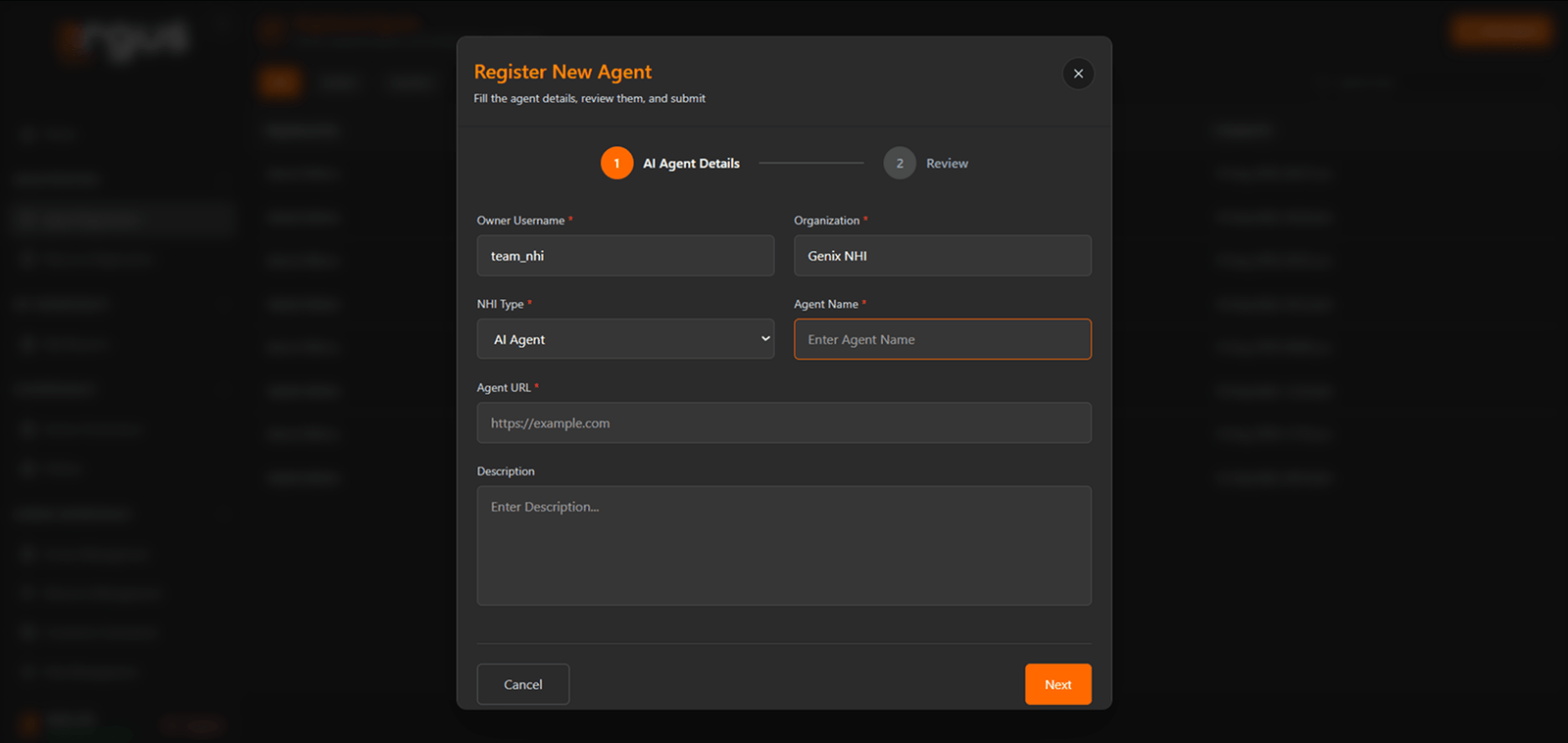The height and width of the screenshot is (743, 1568).
Task: Open the NHI Type dropdown
Action: coord(625,339)
